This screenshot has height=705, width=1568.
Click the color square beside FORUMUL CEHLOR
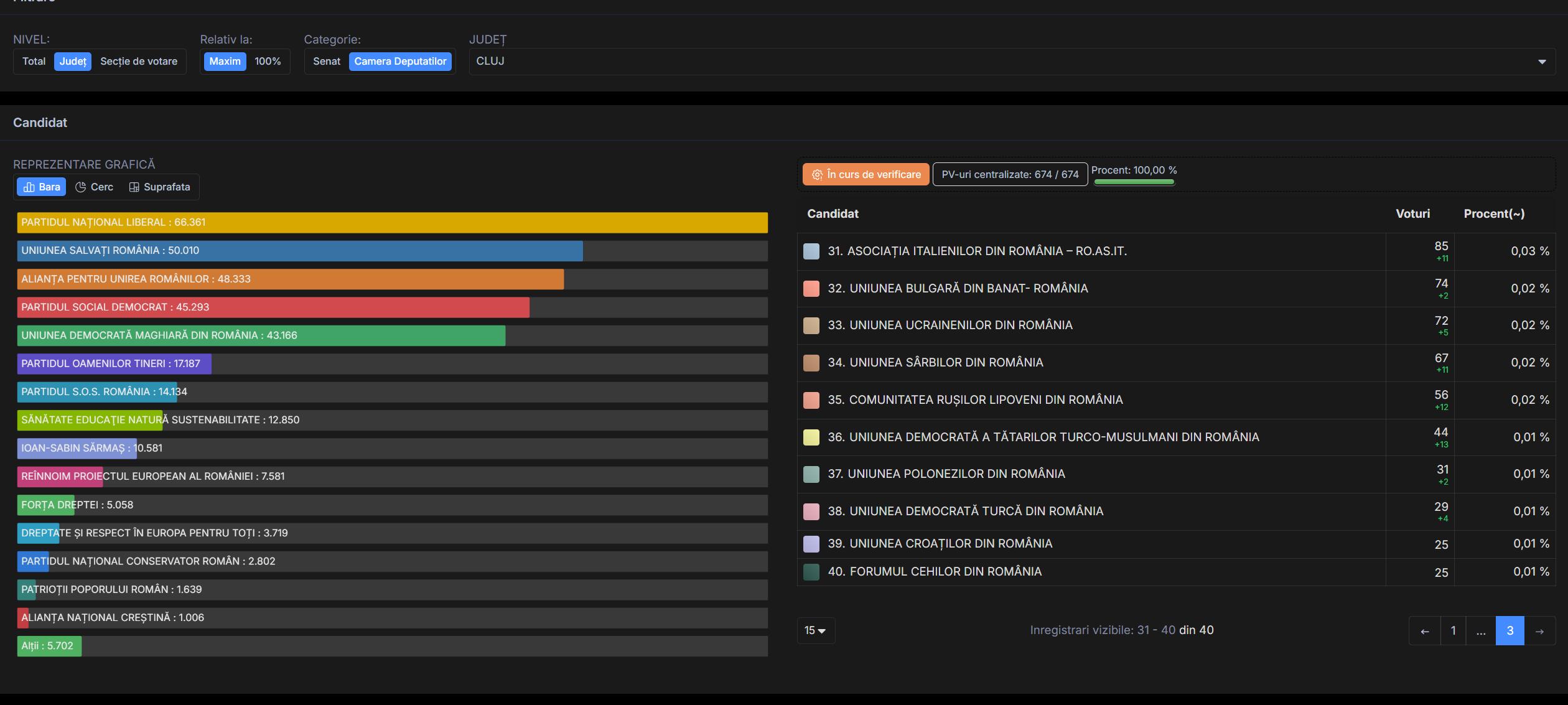[811, 572]
